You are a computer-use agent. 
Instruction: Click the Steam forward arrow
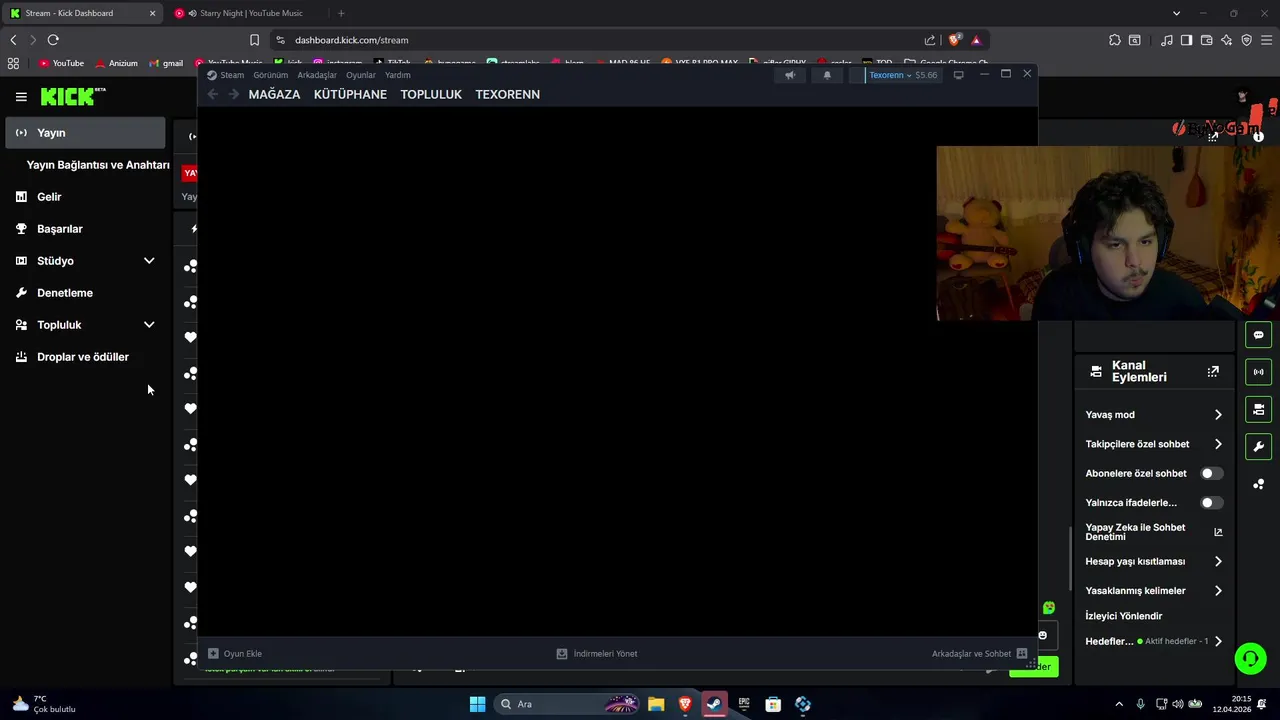pyautogui.click(x=234, y=94)
